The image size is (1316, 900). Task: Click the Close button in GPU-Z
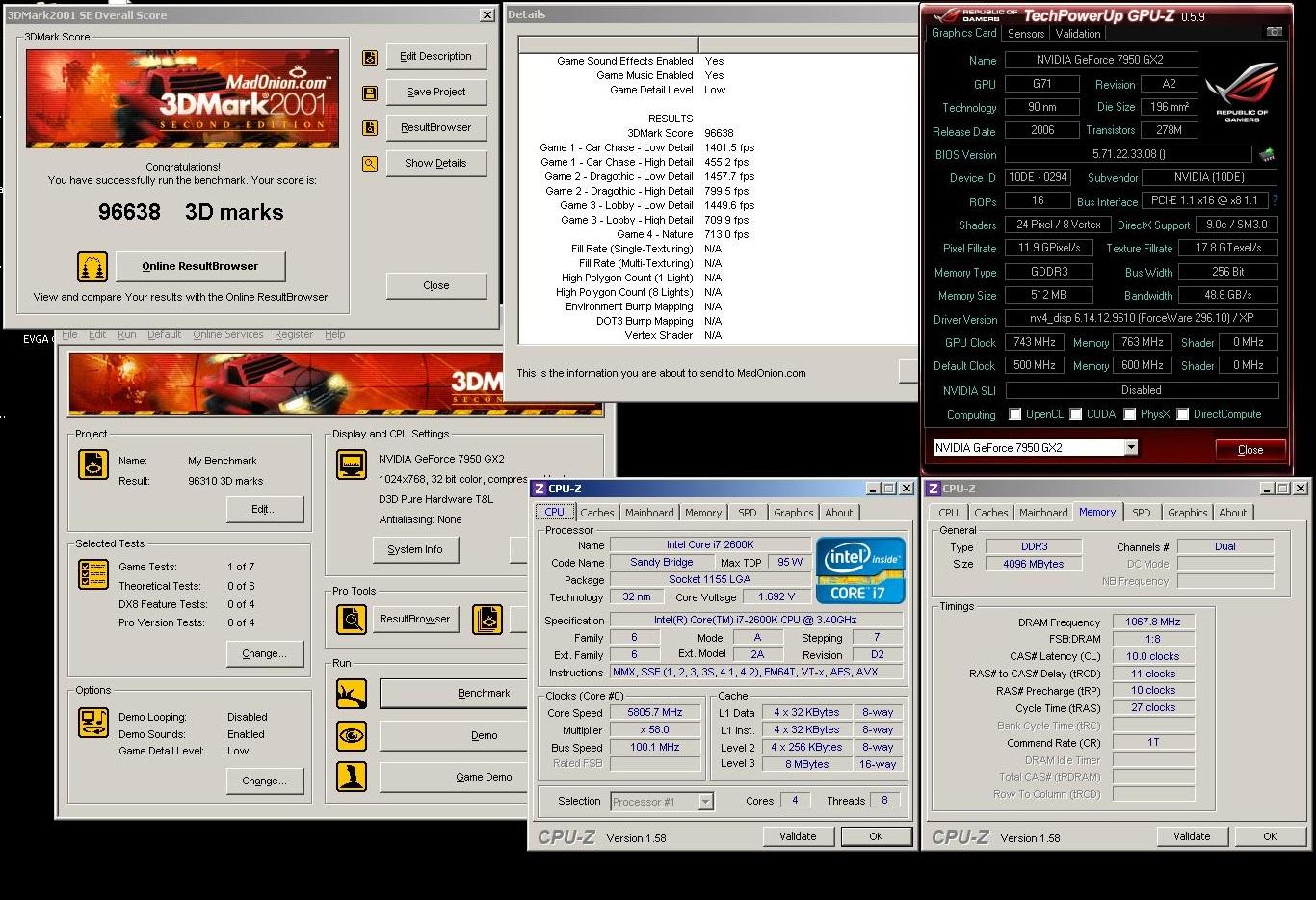point(1250,450)
